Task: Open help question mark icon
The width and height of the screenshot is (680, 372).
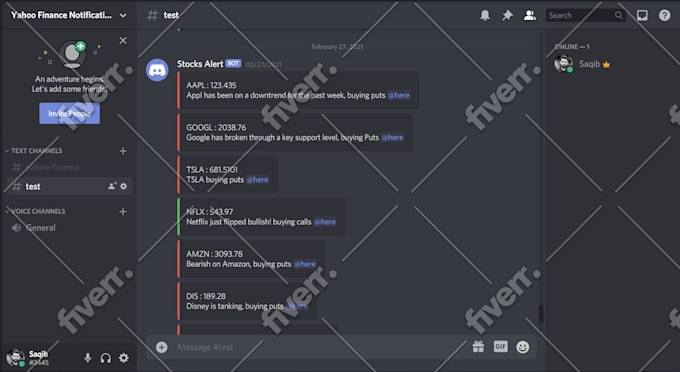Action: [664, 15]
